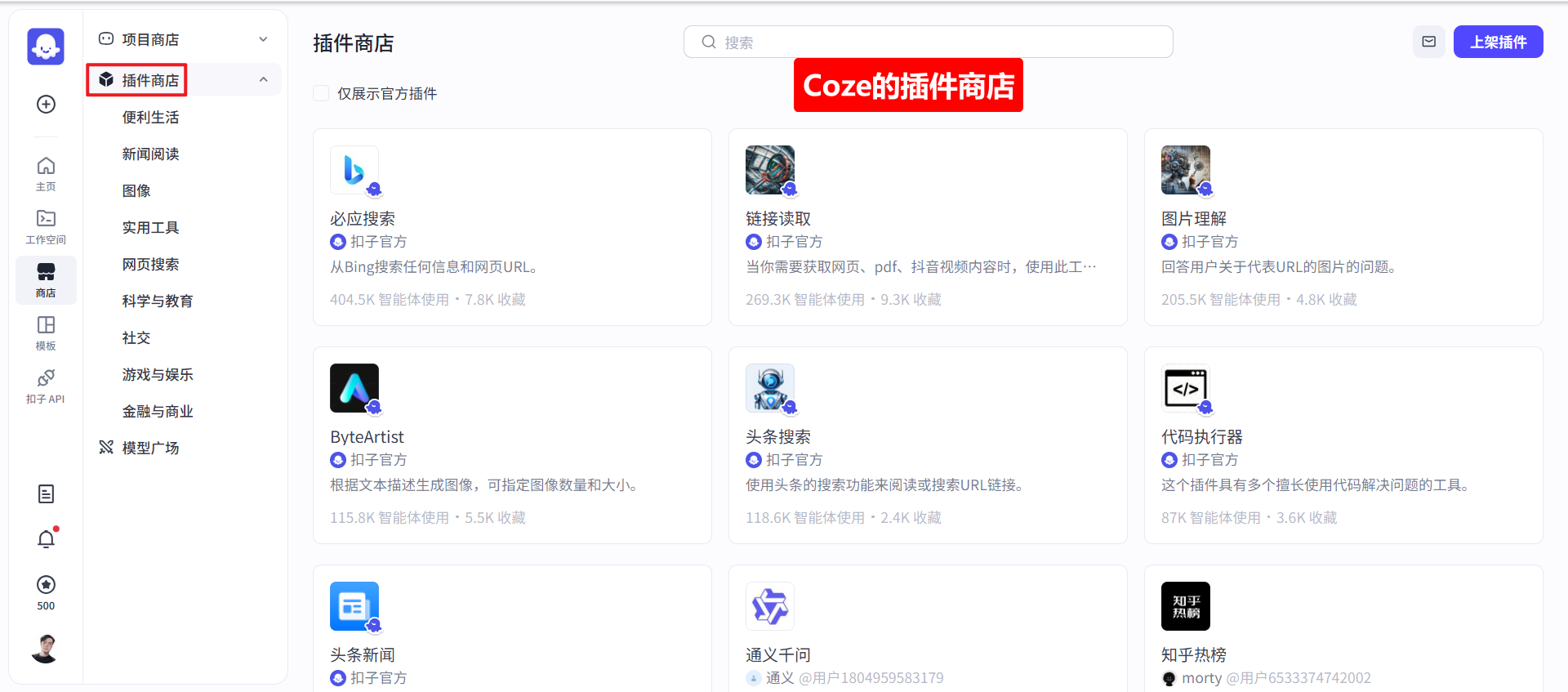Viewport: 1568px width, 692px height.
Task: Open the 图片理解 plugin title
Action: (1194, 218)
